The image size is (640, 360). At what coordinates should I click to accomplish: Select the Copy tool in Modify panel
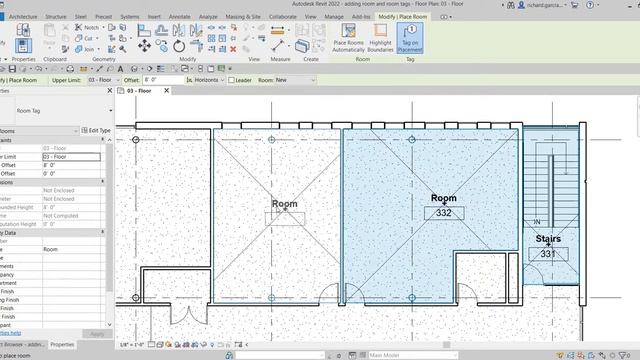(162, 46)
